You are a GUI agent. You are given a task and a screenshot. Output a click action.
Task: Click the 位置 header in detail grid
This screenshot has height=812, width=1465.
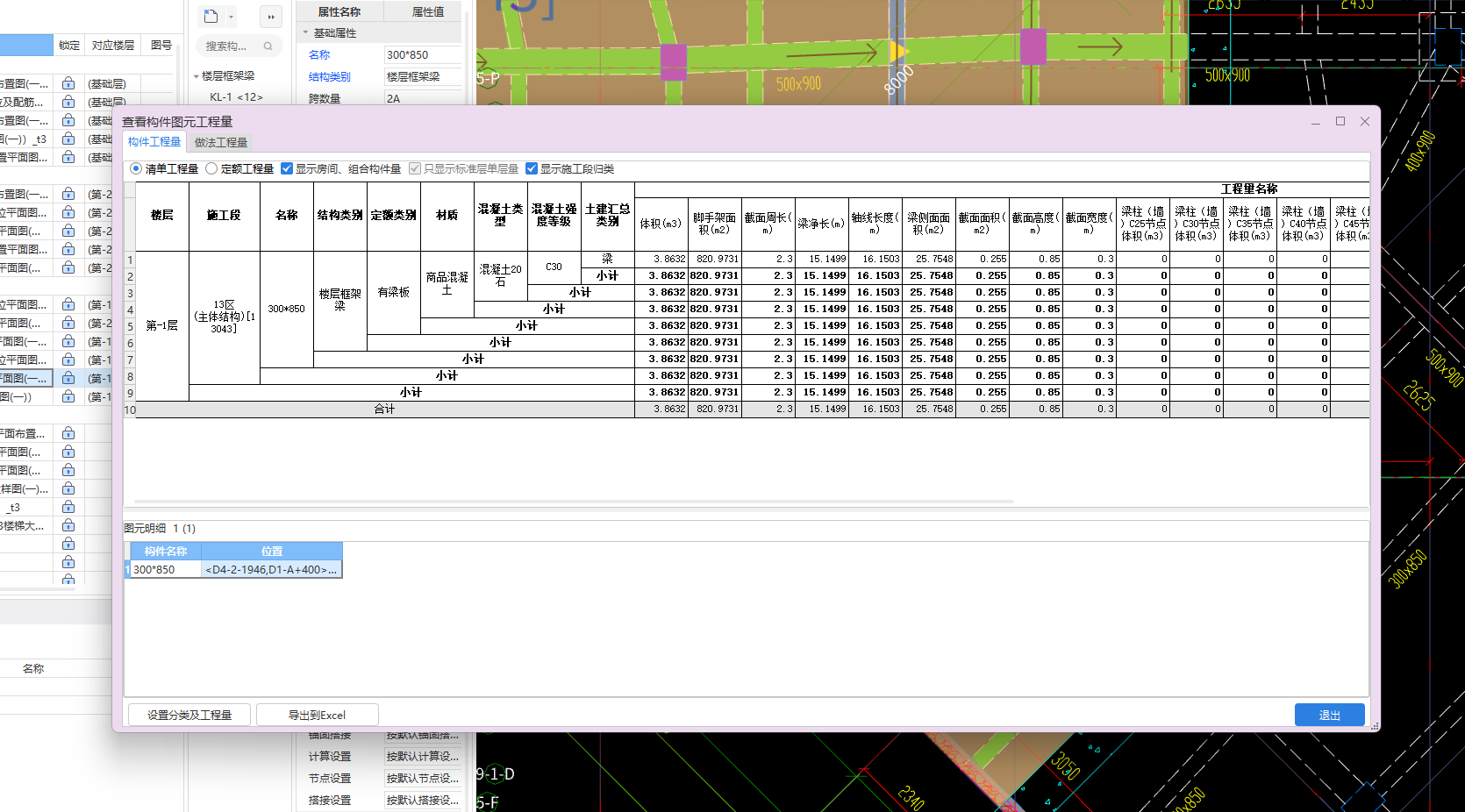tap(272, 552)
